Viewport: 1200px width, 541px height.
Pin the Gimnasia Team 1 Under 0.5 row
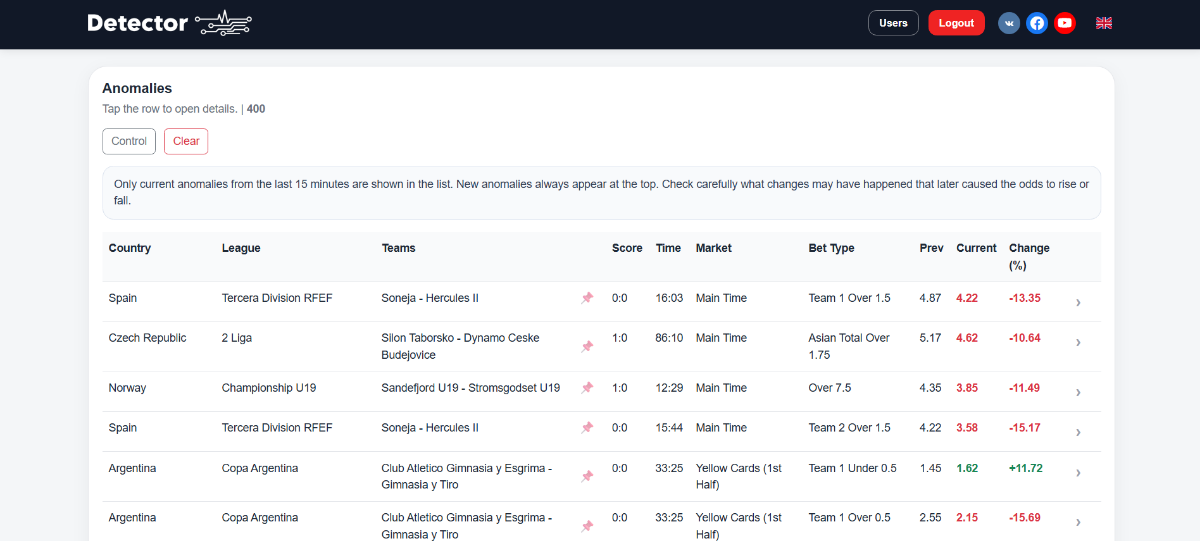587,477
